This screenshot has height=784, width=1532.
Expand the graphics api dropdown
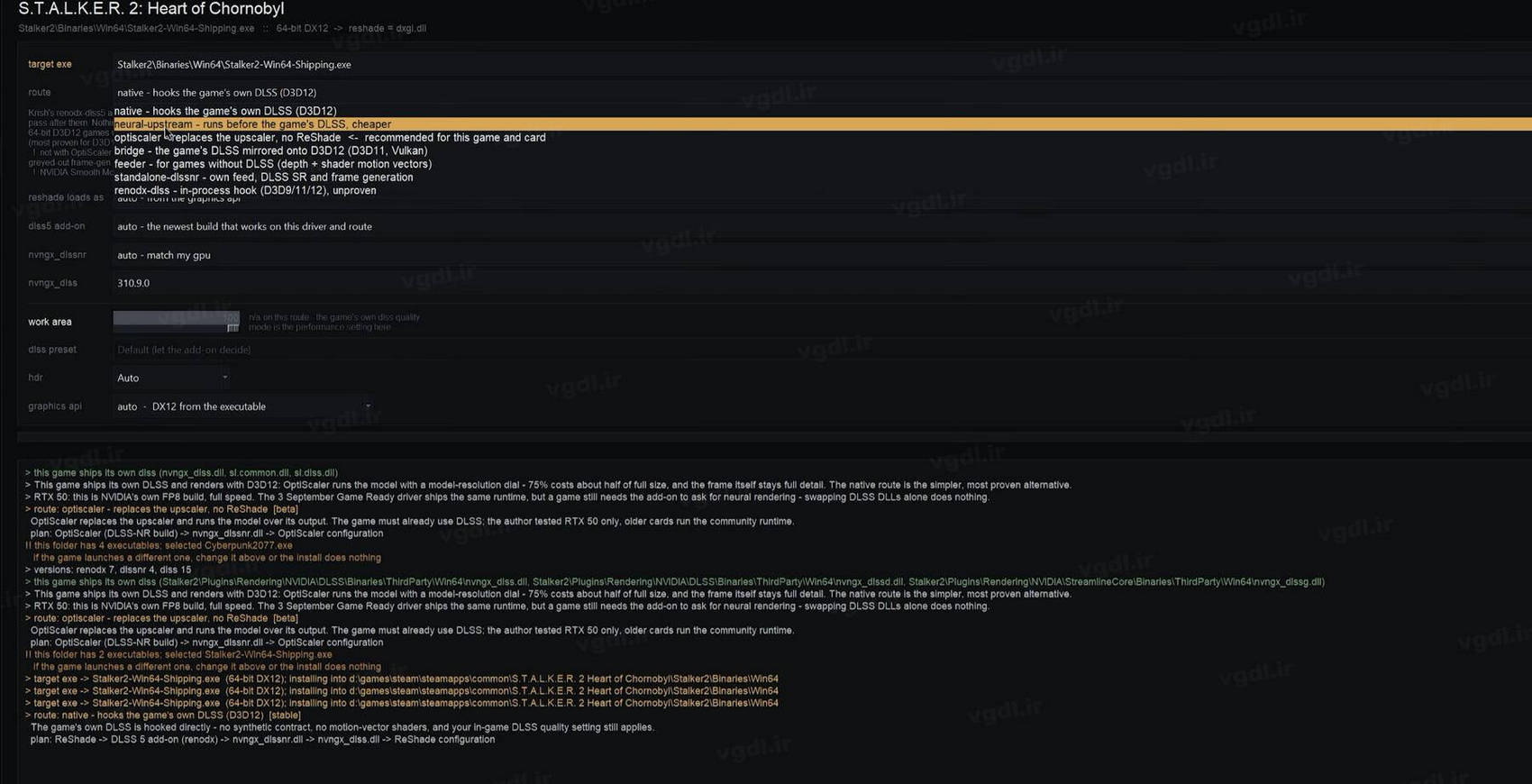click(x=243, y=406)
